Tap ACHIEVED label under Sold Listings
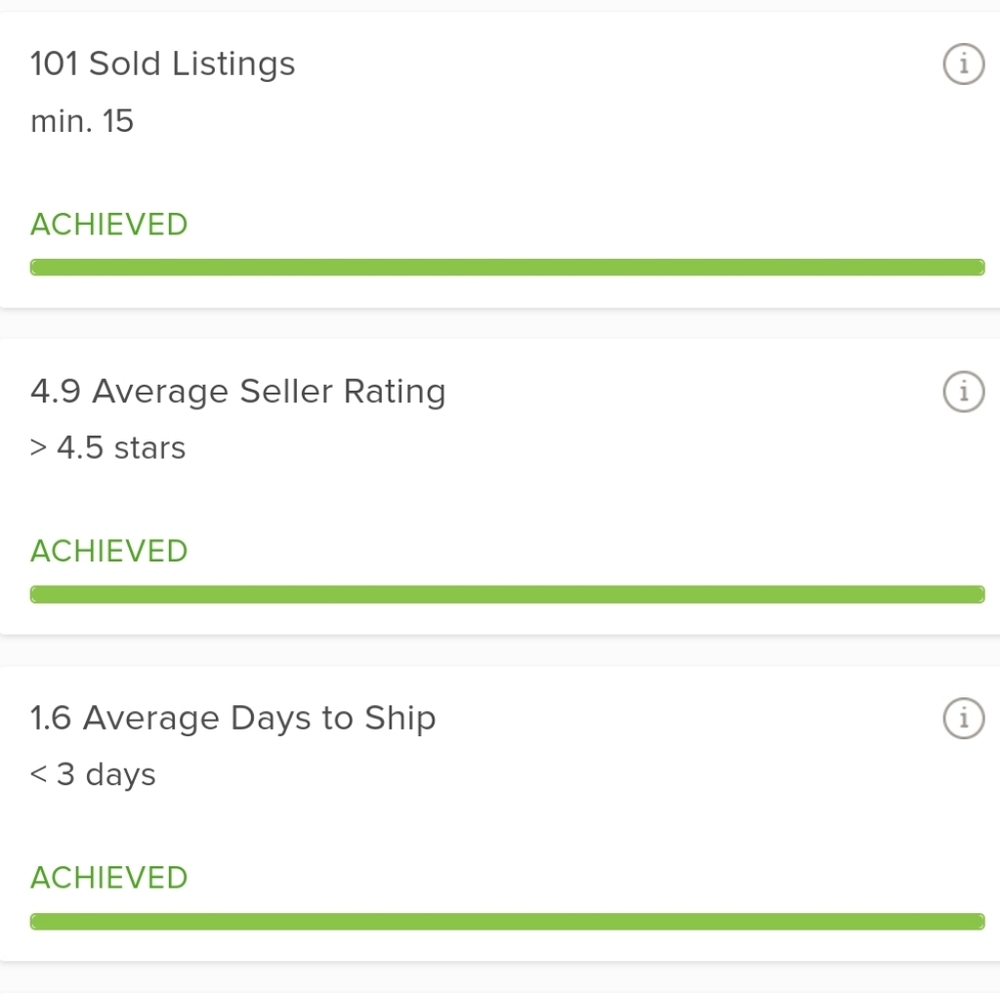1000x1000 pixels. 109,224
